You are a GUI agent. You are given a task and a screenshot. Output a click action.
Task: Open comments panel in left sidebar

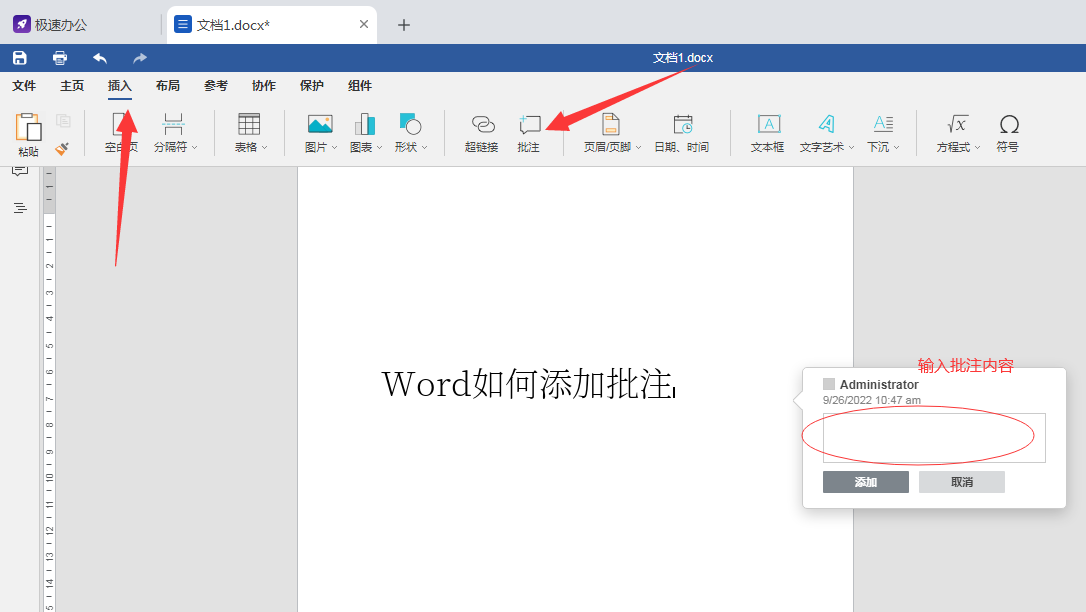(20, 171)
